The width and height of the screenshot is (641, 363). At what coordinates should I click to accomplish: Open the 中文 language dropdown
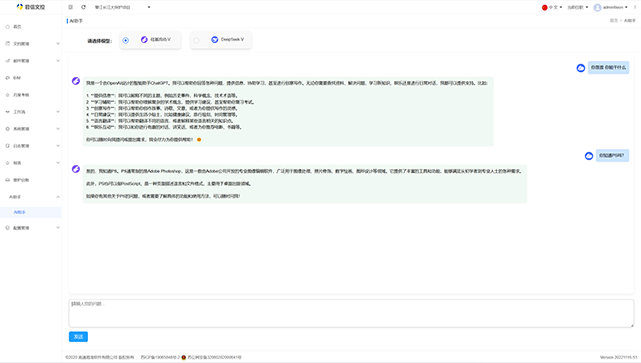coord(555,7)
